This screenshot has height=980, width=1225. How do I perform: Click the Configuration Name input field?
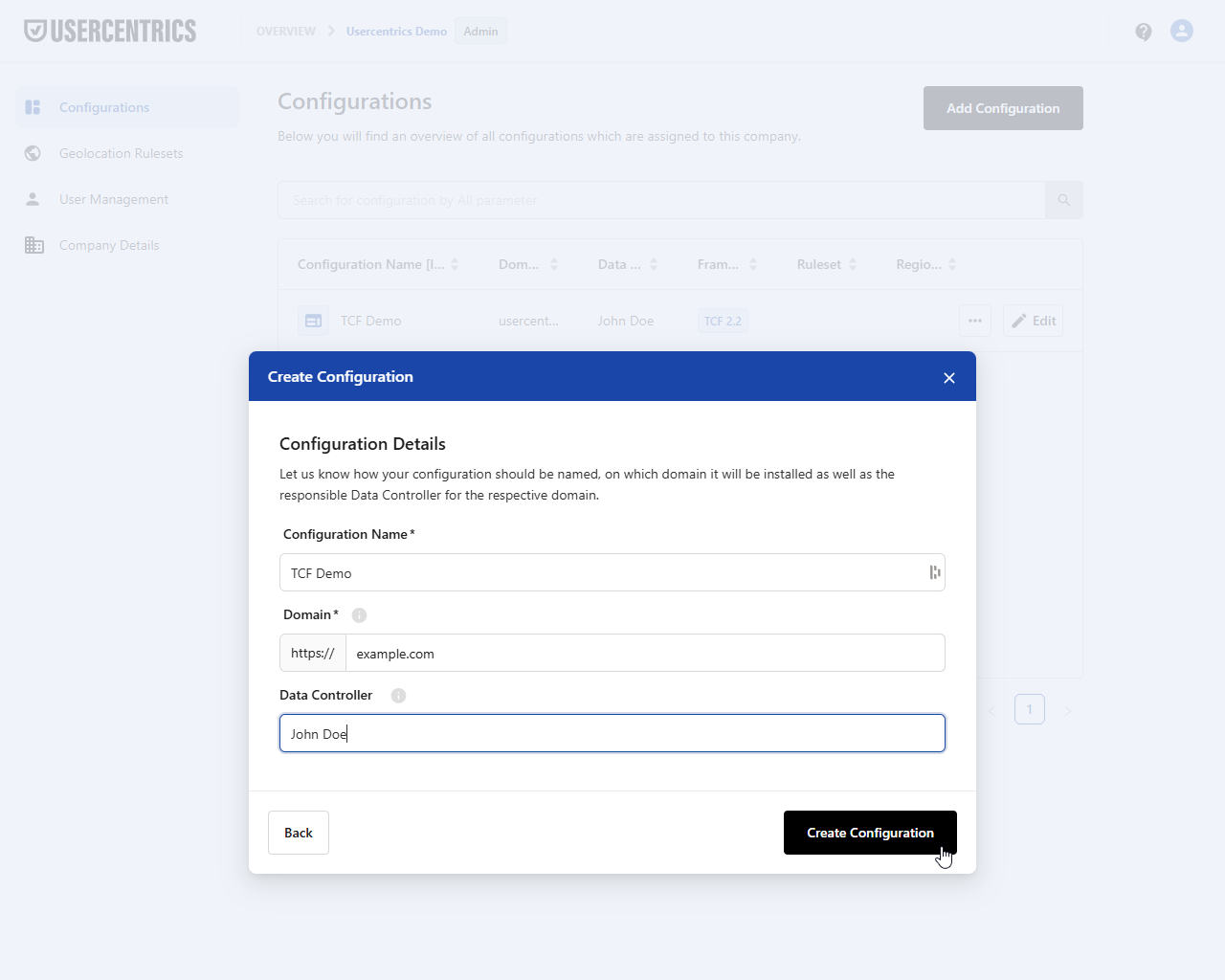(x=603, y=572)
